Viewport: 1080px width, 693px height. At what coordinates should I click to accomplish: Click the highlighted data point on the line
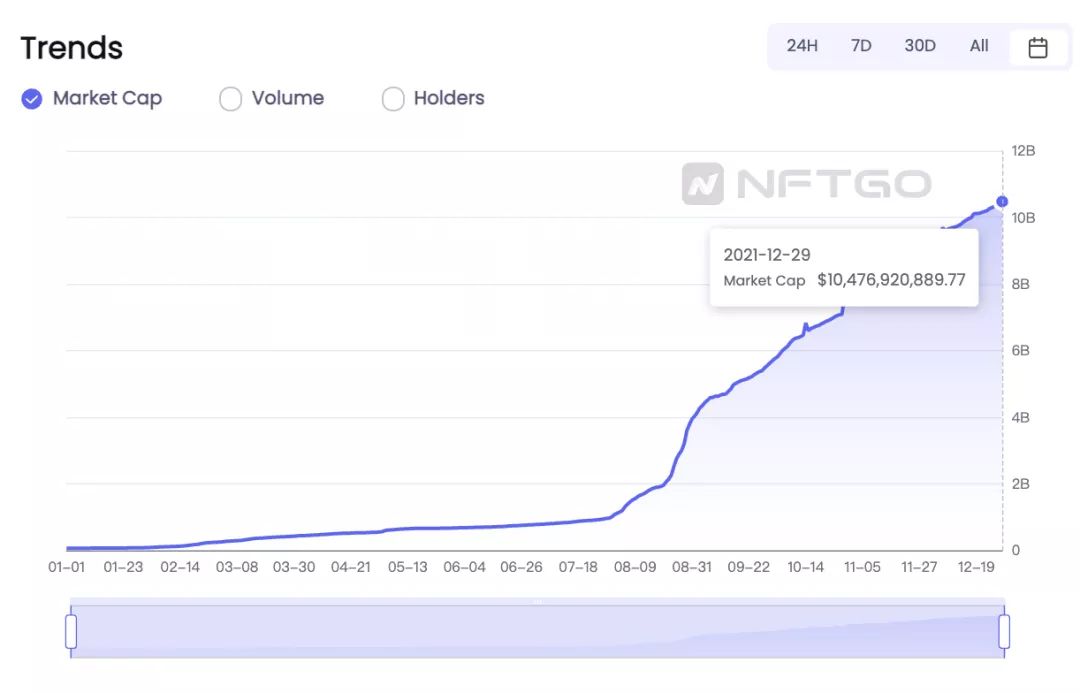point(1002,201)
